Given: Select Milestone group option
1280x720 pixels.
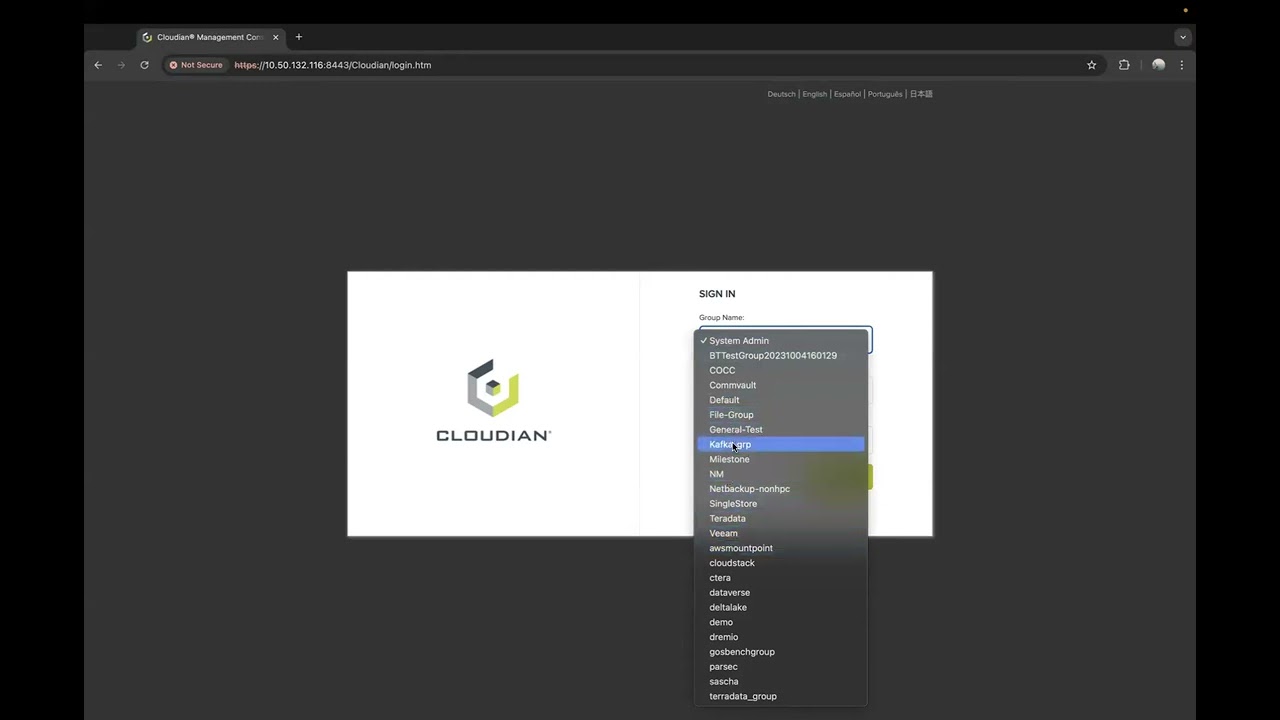Looking at the screenshot, I should coord(780,459).
